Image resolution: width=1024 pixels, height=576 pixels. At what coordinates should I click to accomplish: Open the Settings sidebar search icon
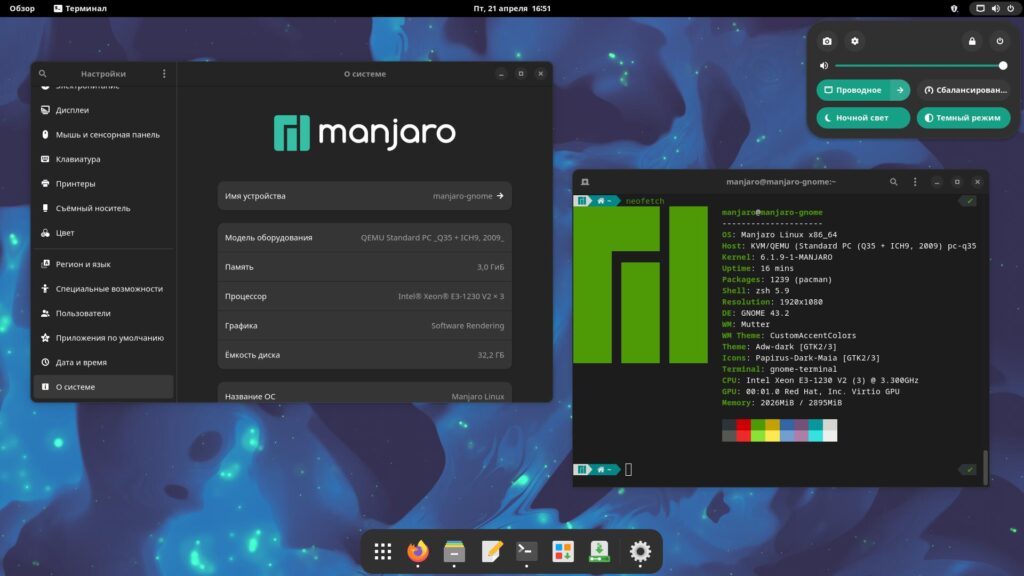click(43, 74)
